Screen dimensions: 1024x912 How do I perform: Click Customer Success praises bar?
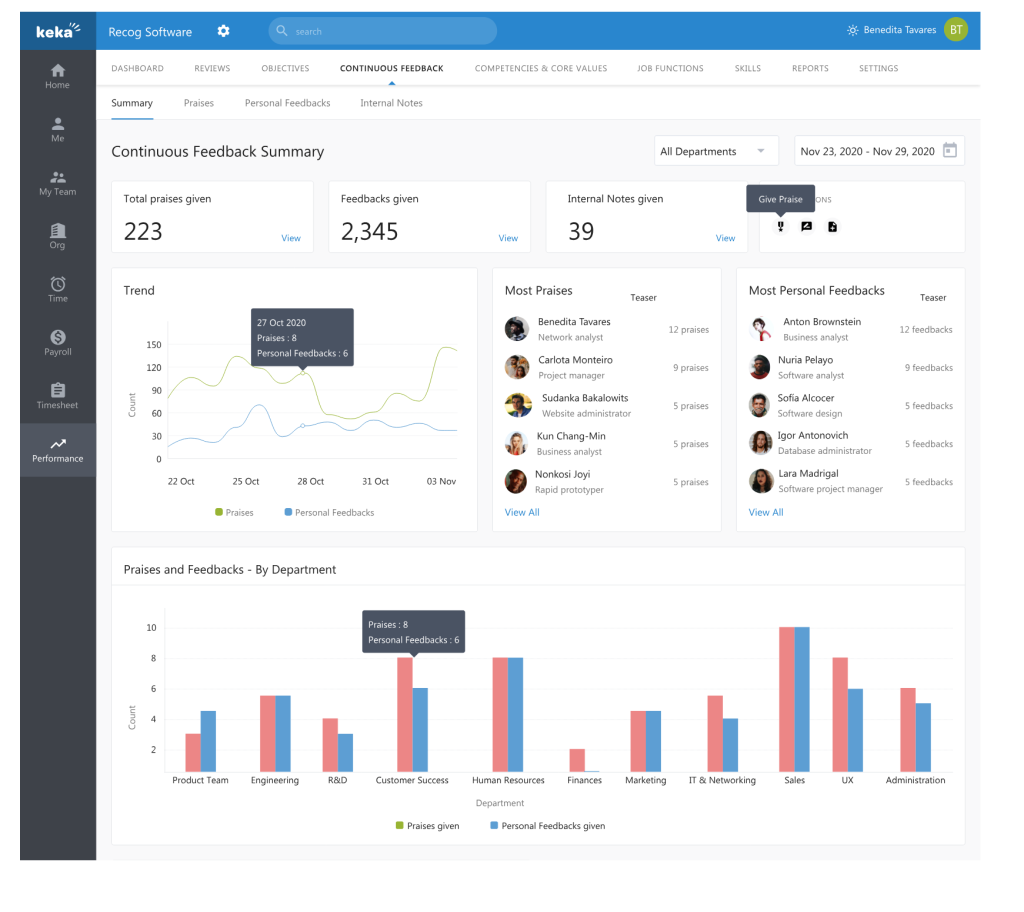point(405,714)
